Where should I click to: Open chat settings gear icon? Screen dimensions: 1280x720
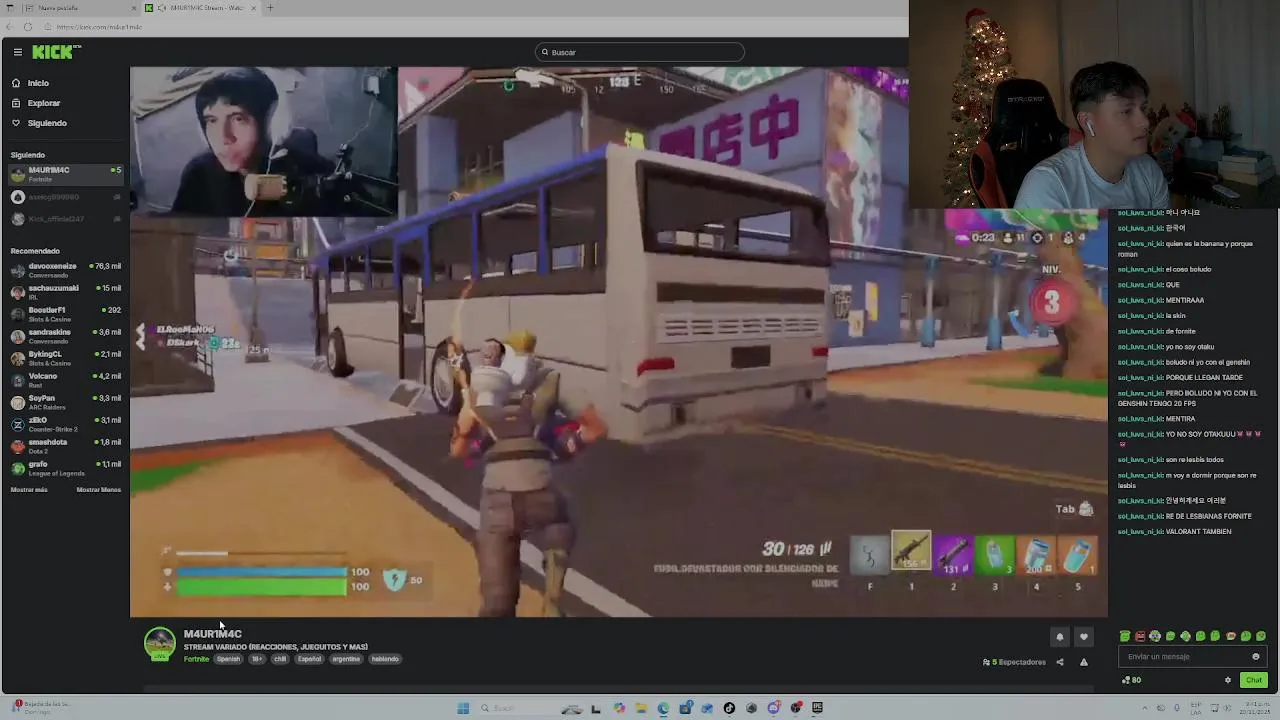point(1228,680)
